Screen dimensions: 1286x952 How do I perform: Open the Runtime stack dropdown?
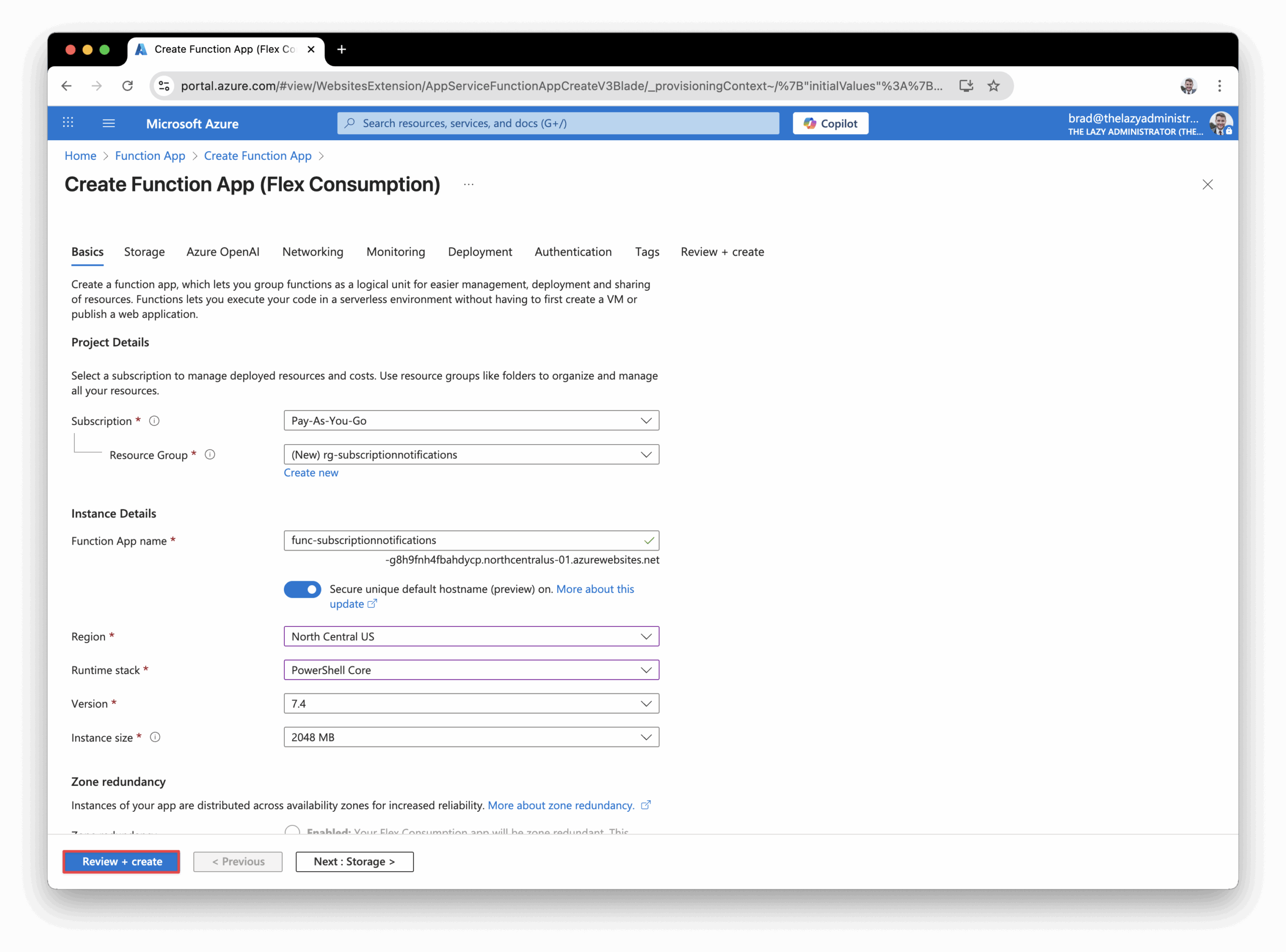471,670
